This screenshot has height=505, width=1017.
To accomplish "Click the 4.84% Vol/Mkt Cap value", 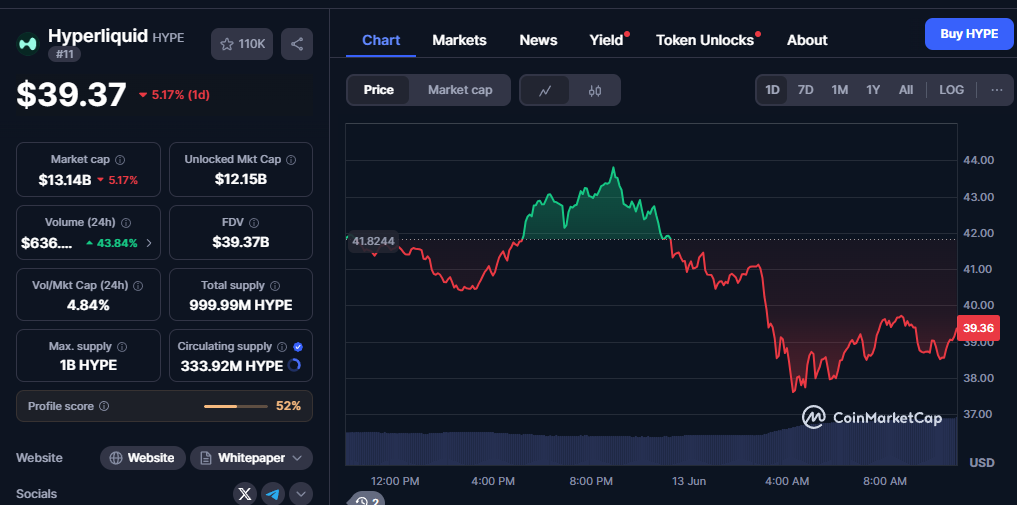I will 88,305.
